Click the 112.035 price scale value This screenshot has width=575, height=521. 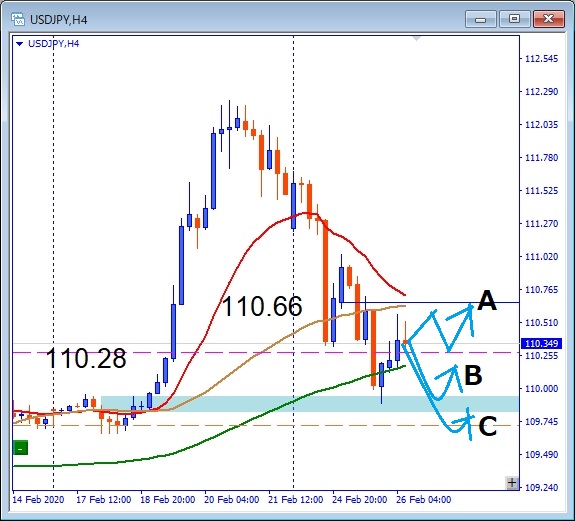coord(542,125)
